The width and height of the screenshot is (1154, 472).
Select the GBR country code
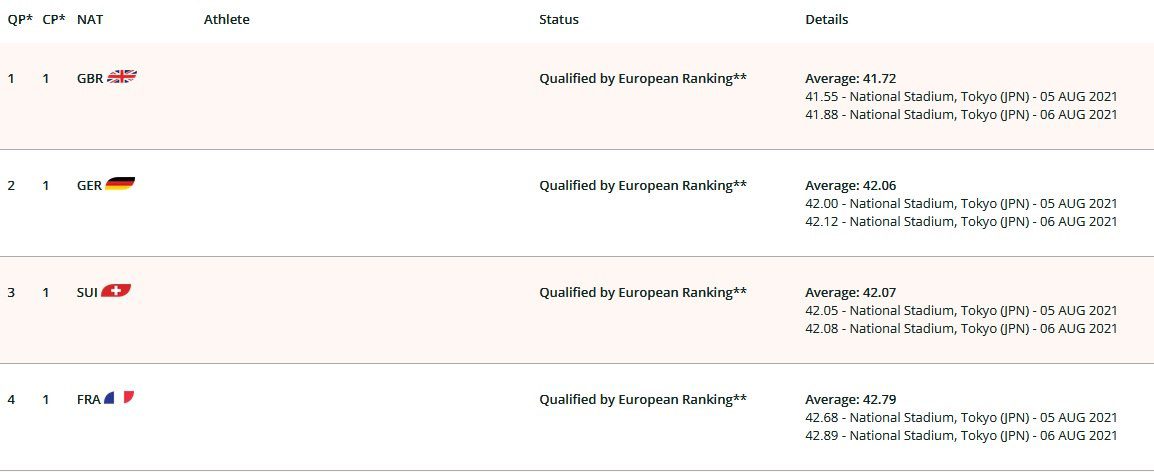(90, 78)
